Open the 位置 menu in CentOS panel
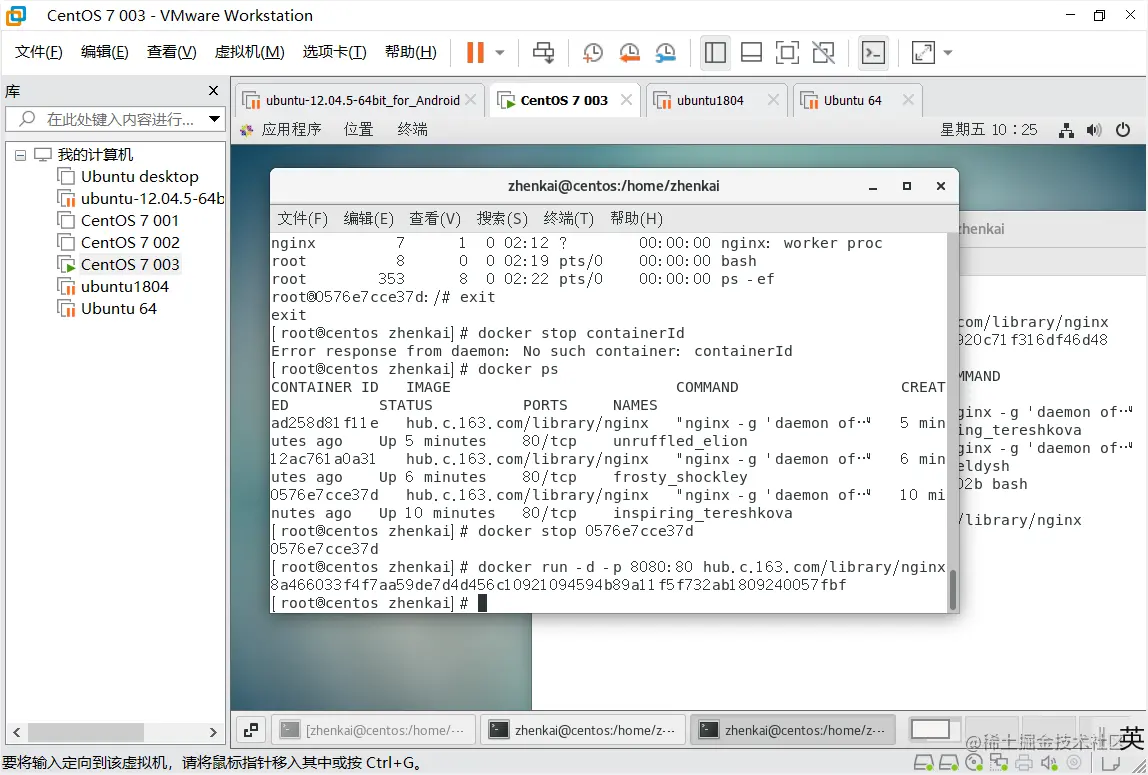Screen dimensions: 1148x775 [x=359, y=130]
